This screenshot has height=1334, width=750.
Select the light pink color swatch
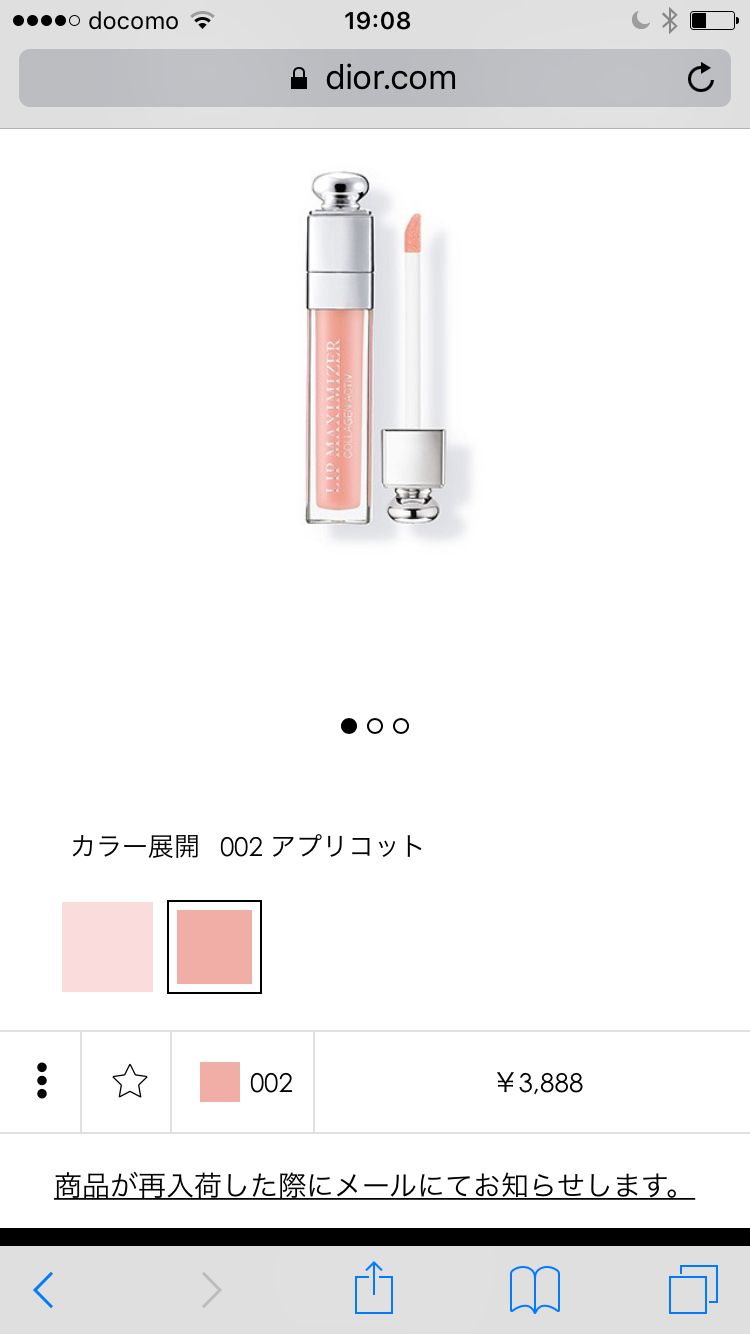(107, 947)
